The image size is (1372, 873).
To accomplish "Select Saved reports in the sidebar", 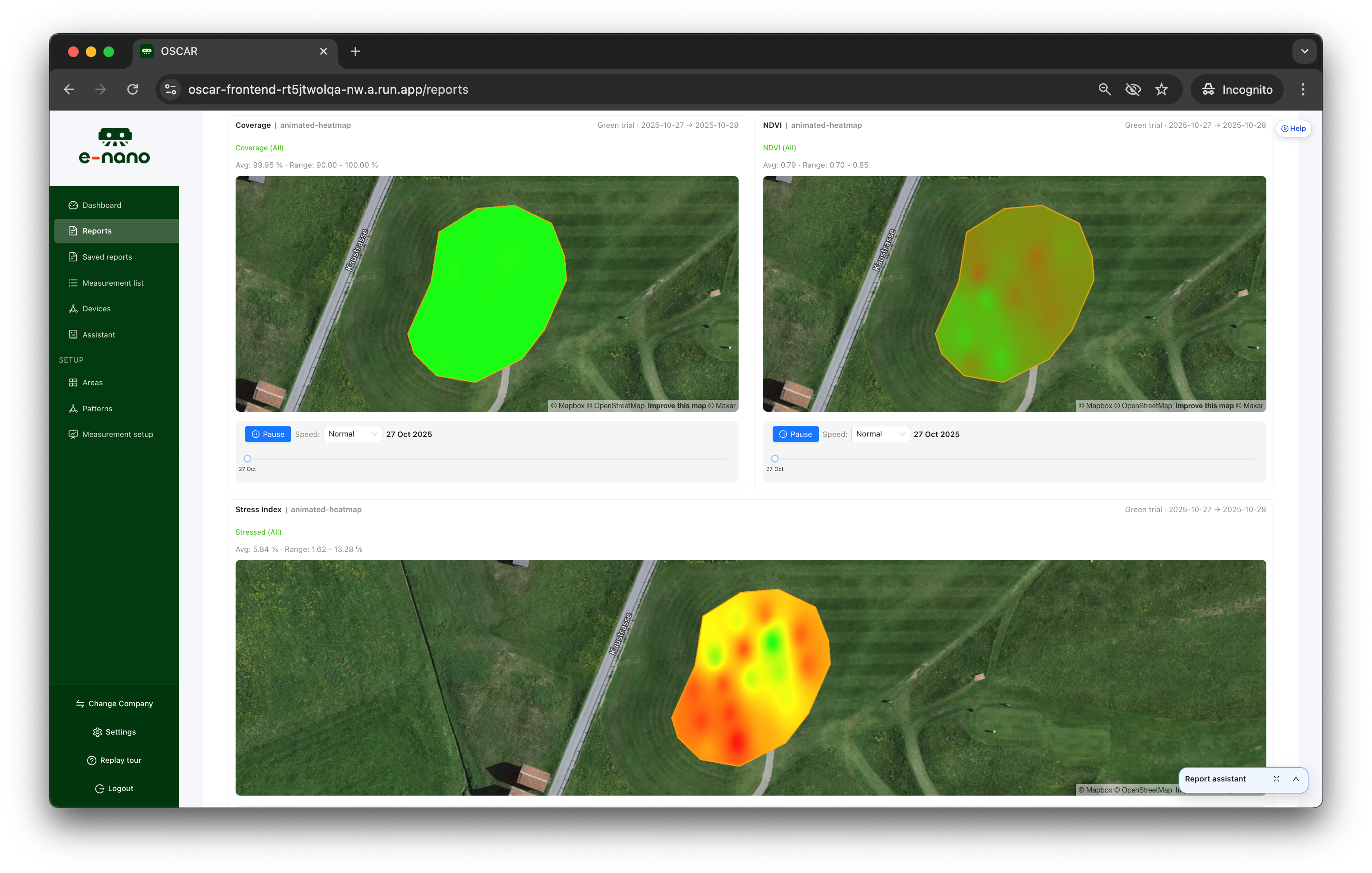I will point(107,257).
